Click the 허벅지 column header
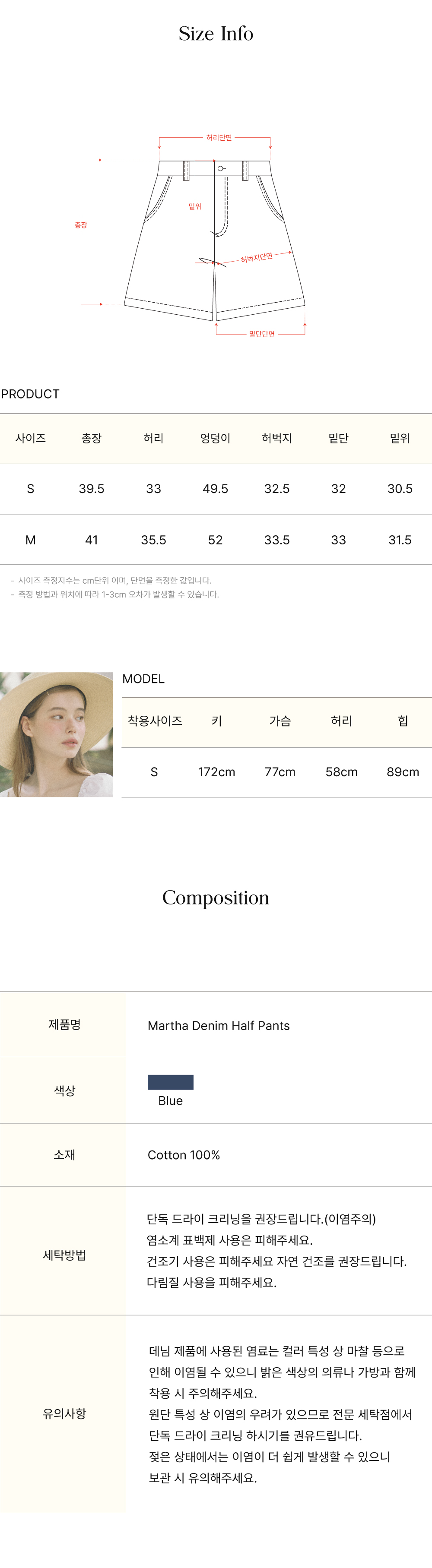The width and height of the screenshot is (432, 1568). tap(276, 438)
